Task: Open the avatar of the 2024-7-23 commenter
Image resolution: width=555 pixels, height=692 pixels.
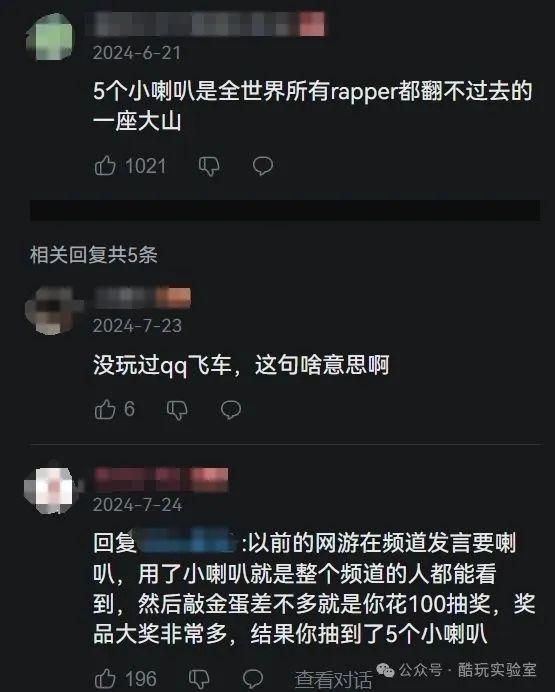Action: 50,310
